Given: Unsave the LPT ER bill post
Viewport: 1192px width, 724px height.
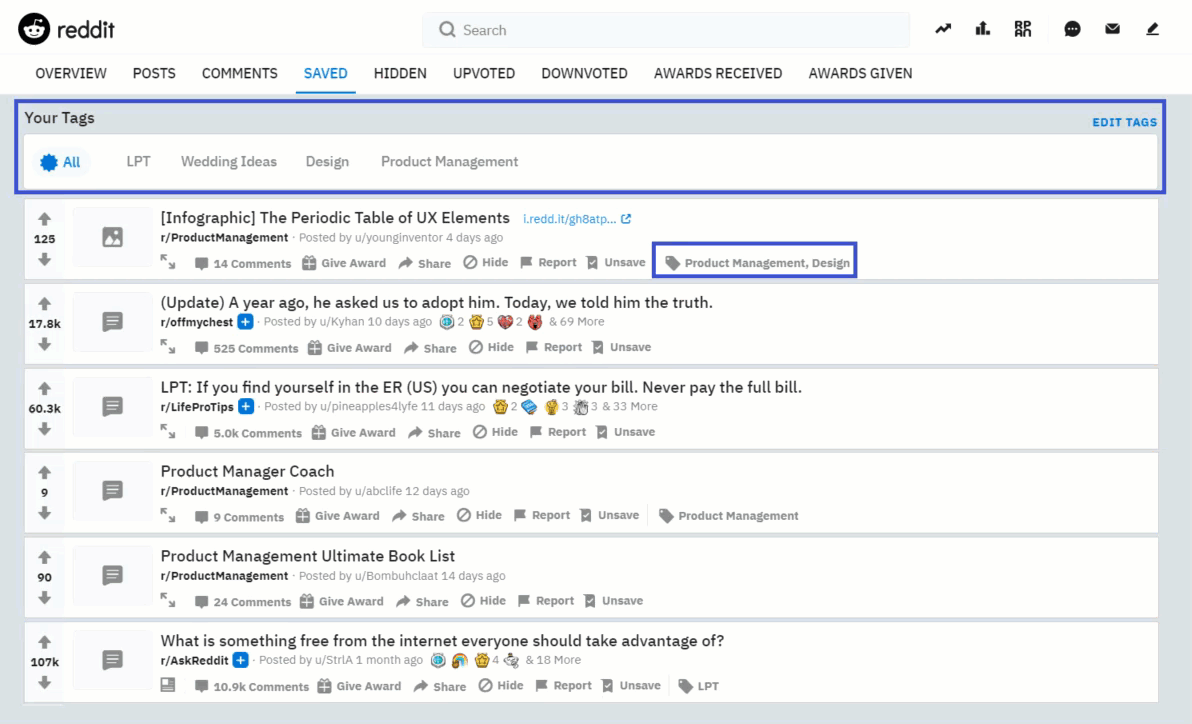Looking at the screenshot, I should tap(626, 432).
